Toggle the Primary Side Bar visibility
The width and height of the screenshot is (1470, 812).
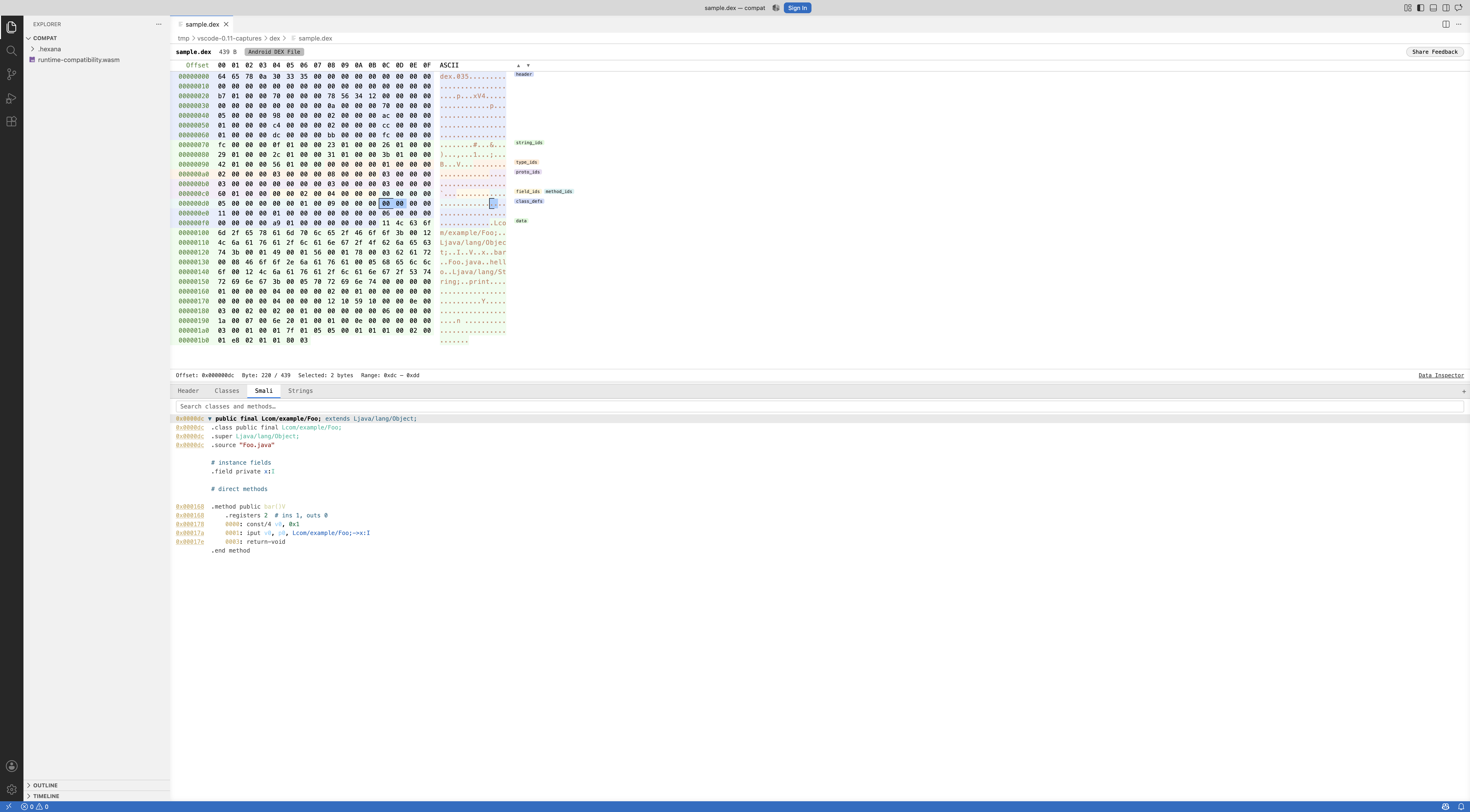pyautogui.click(x=1420, y=8)
